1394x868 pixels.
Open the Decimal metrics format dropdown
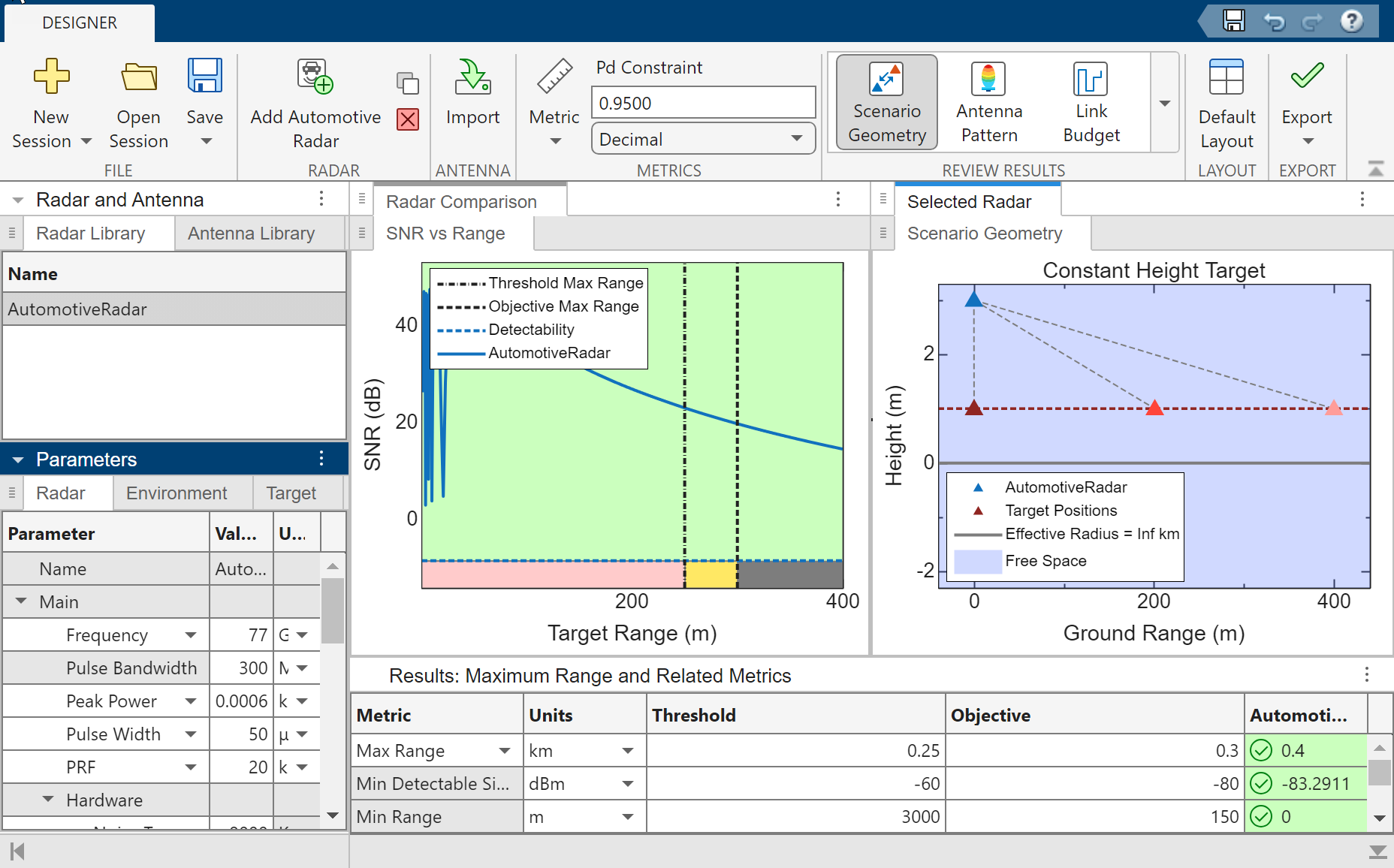pos(797,138)
